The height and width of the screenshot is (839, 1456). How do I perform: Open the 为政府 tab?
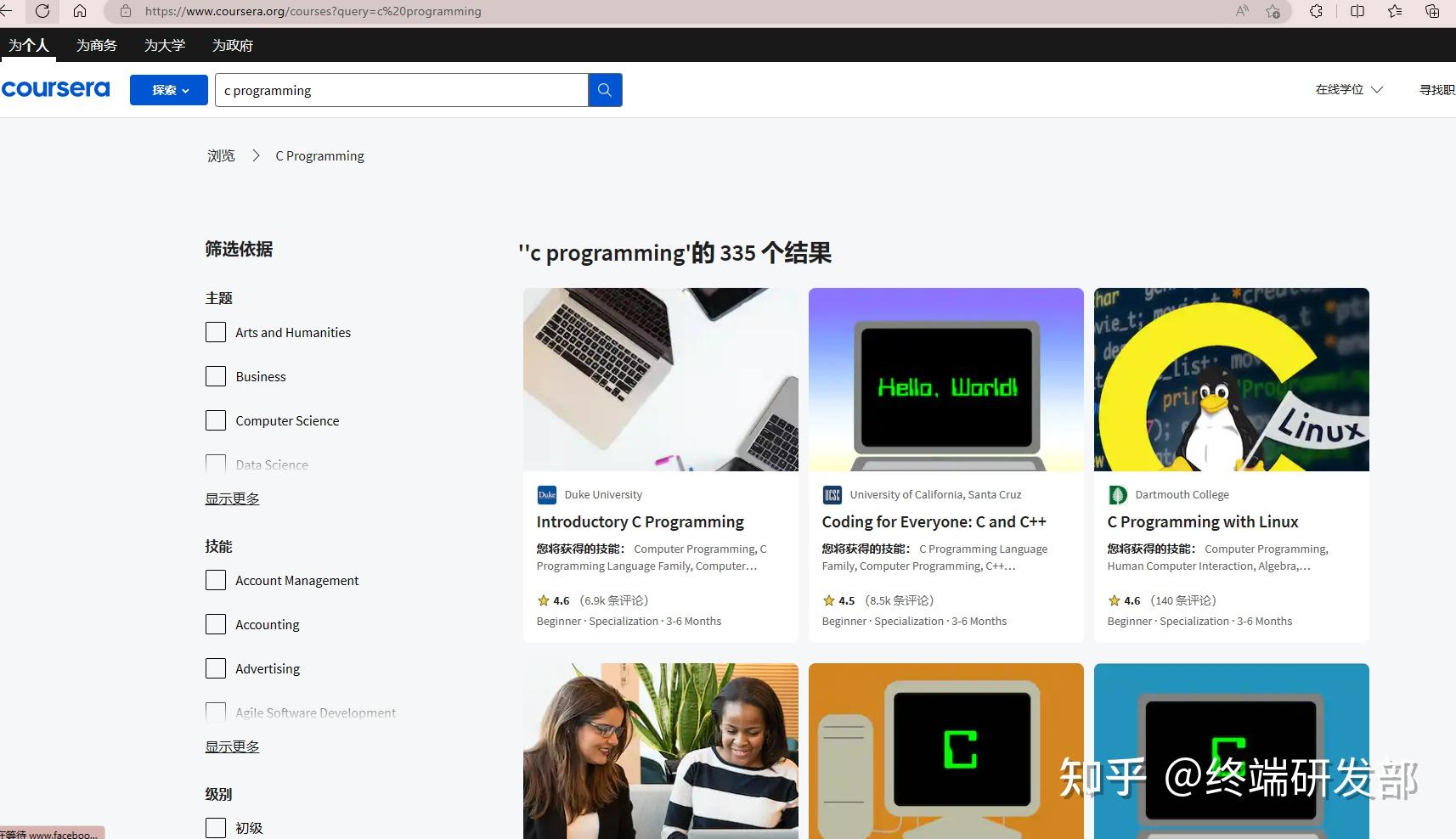pos(233,45)
